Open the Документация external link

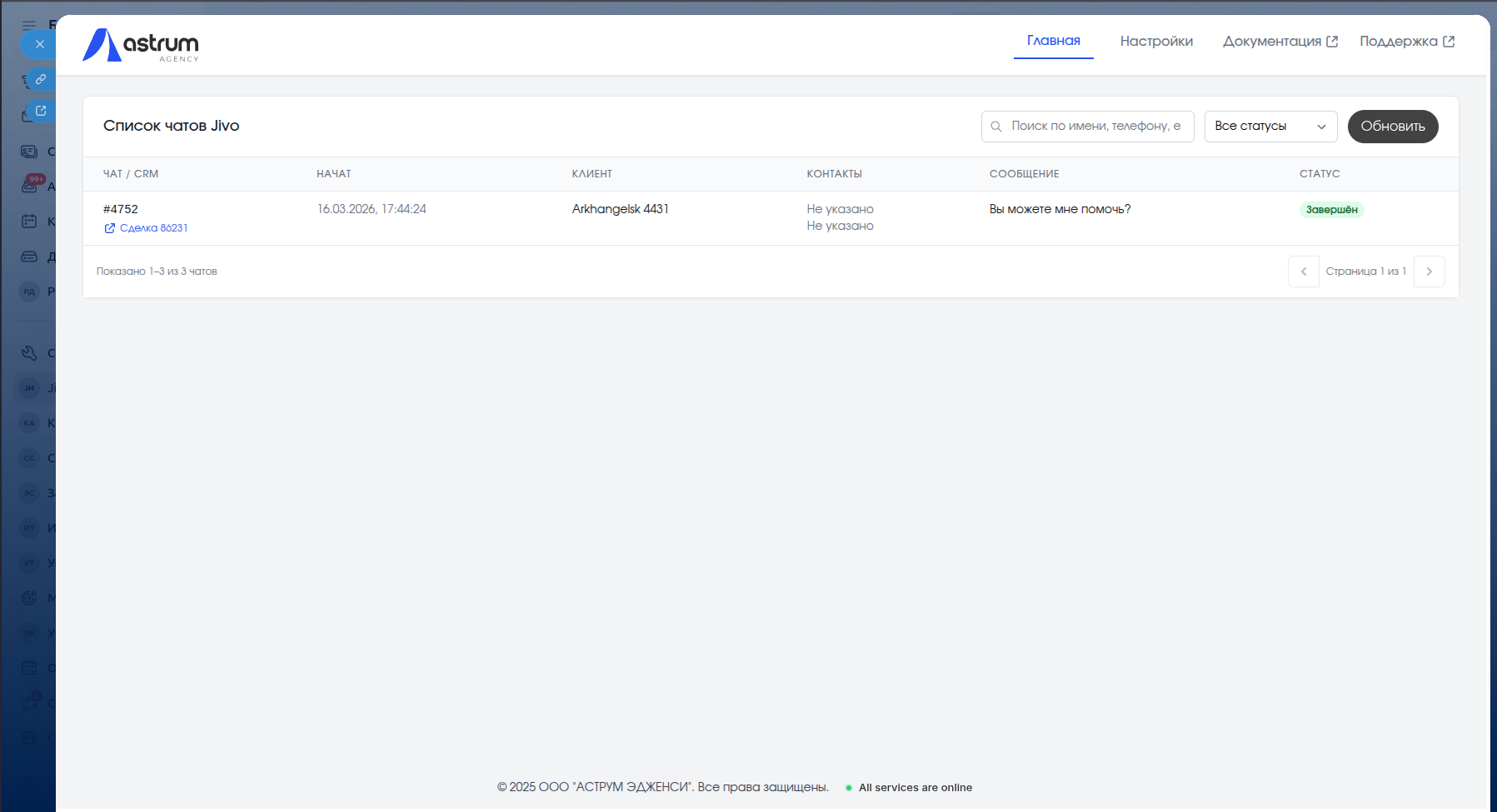point(1280,42)
